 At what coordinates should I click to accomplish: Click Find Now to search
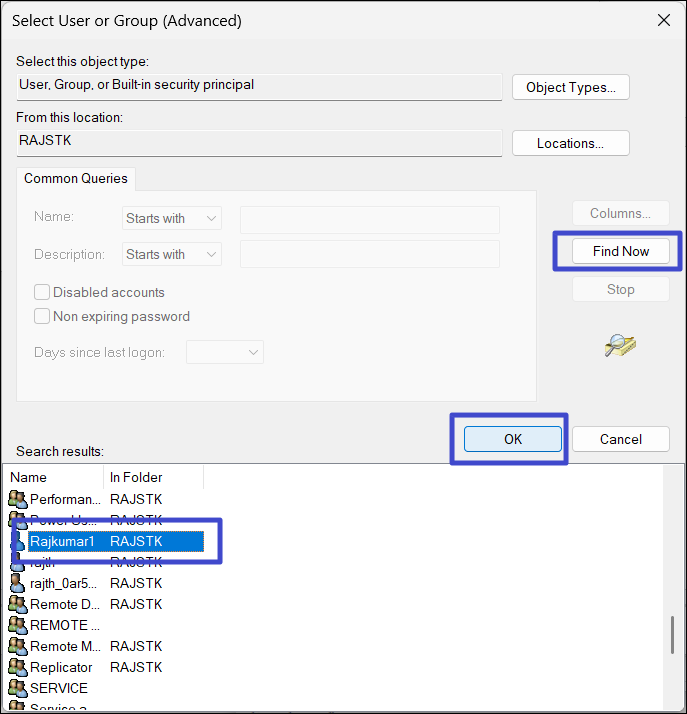pos(621,251)
